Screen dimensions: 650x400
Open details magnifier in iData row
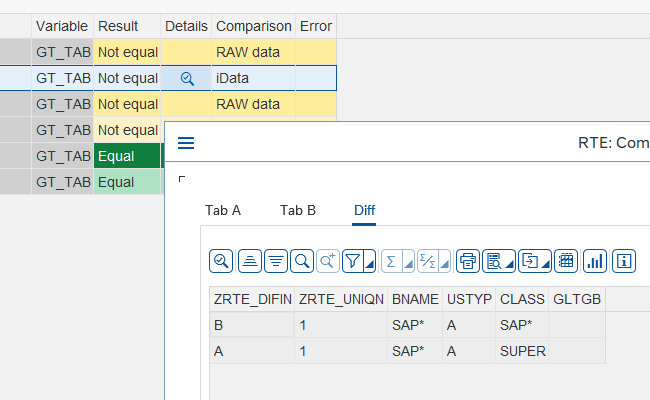click(186, 78)
